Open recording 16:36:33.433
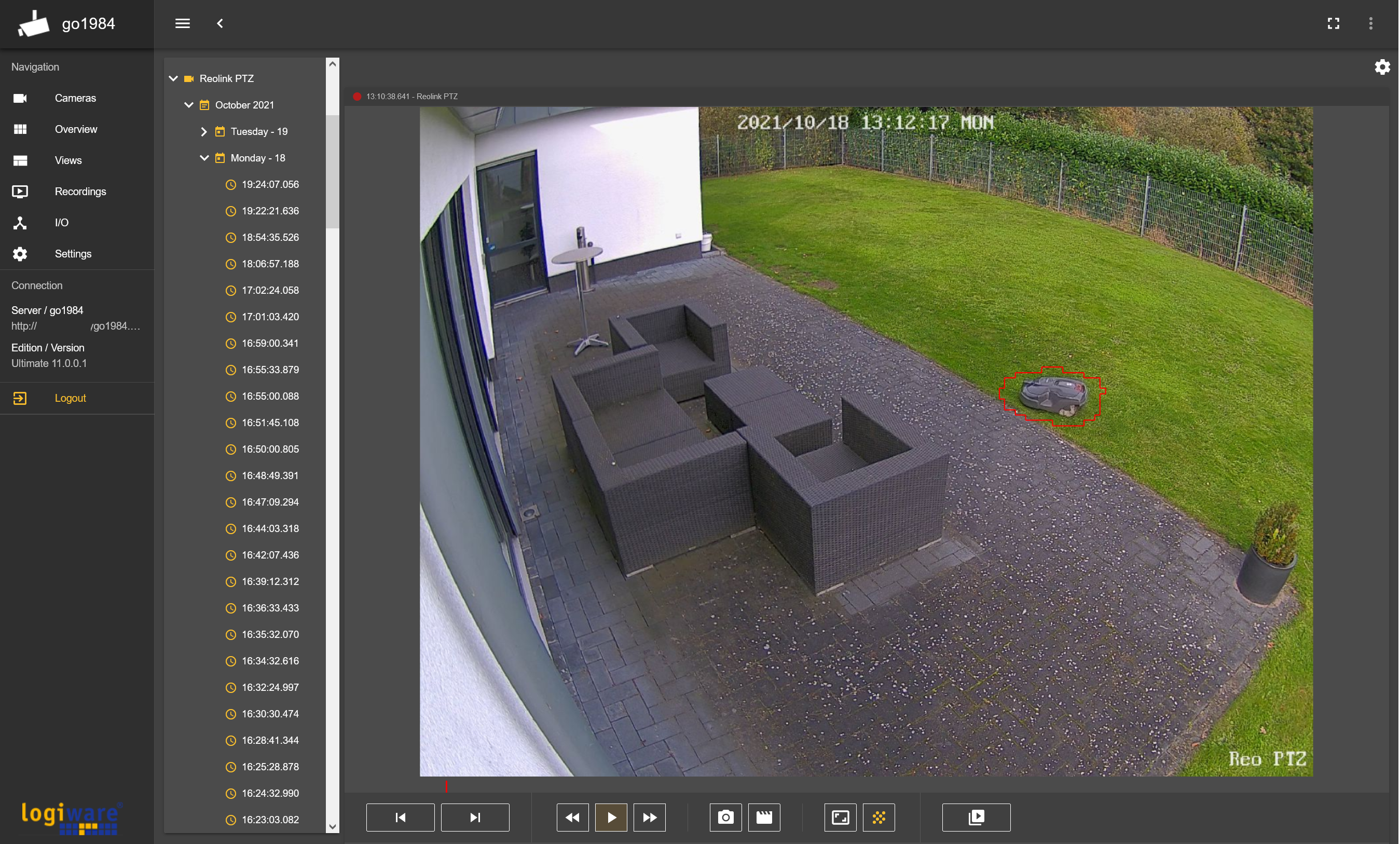Image resolution: width=1400 pixels, height=844 pixels. click(270, 608)
